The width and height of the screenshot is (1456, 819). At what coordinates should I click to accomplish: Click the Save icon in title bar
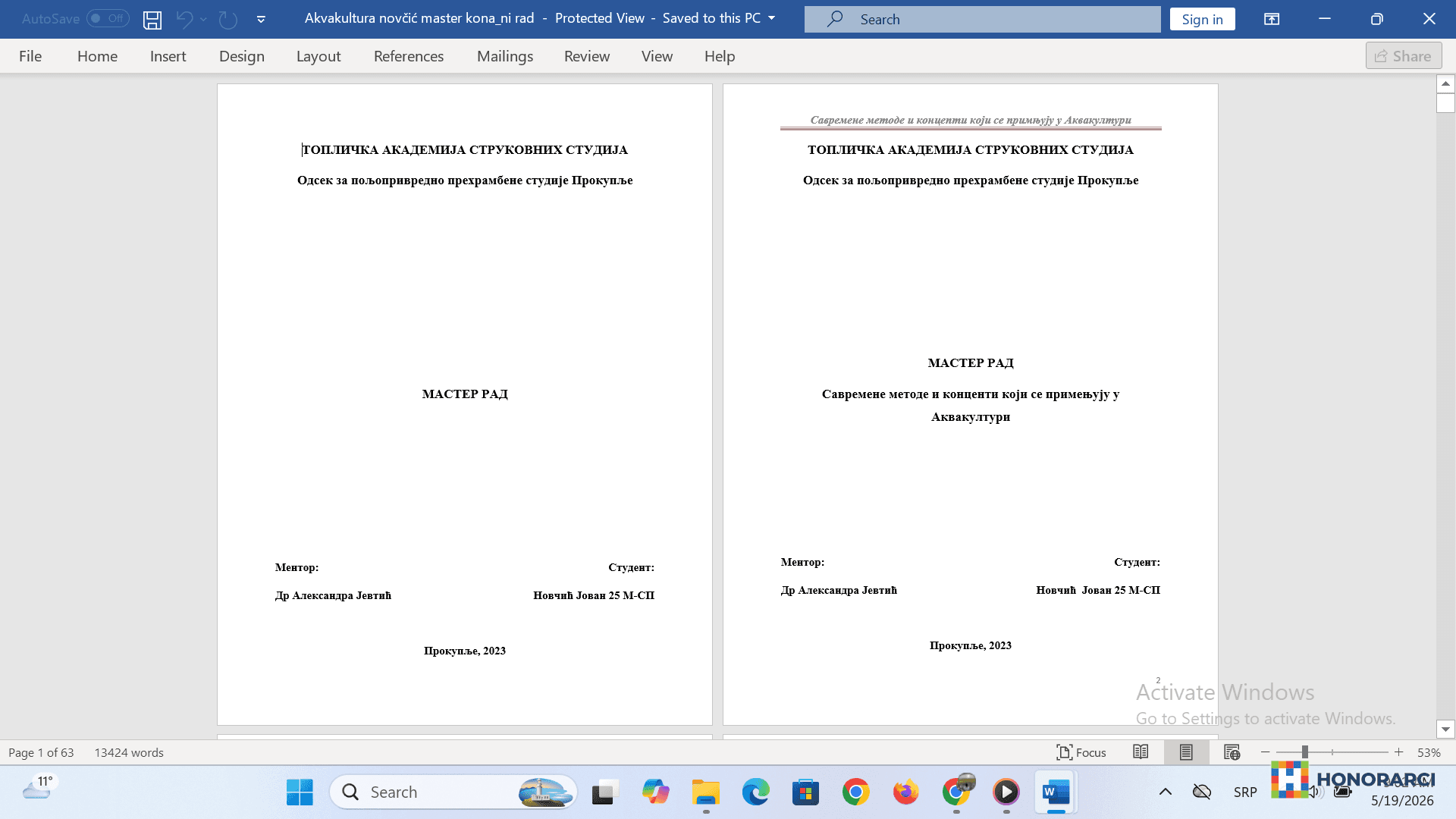[152, 19]
